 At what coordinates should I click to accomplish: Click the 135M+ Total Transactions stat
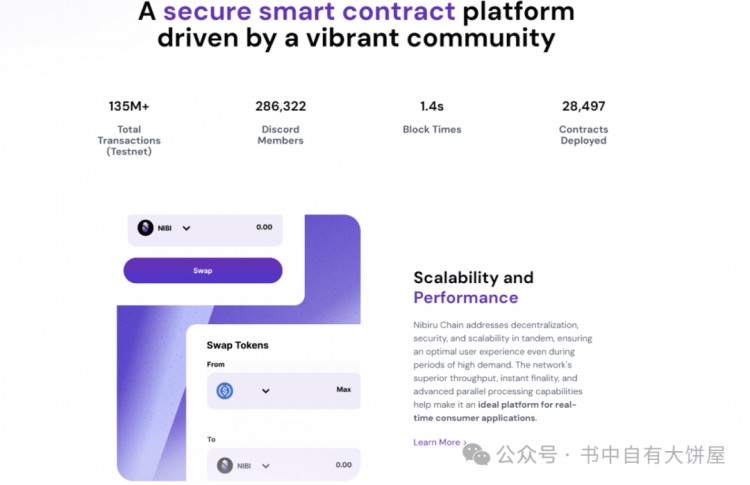click(129, 128)
